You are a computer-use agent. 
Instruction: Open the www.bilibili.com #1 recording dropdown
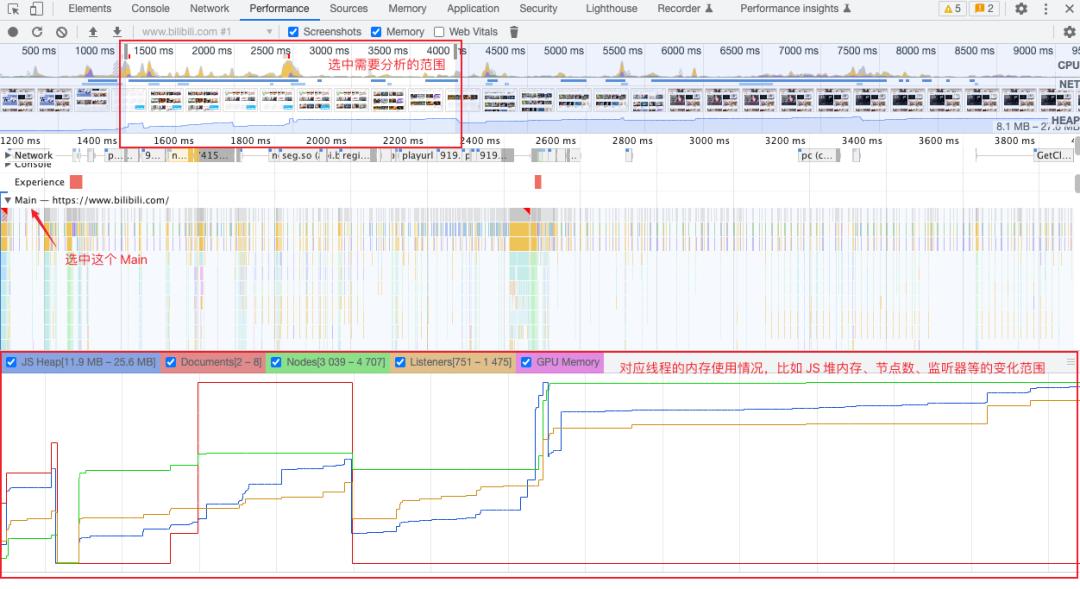pos(205,32)
